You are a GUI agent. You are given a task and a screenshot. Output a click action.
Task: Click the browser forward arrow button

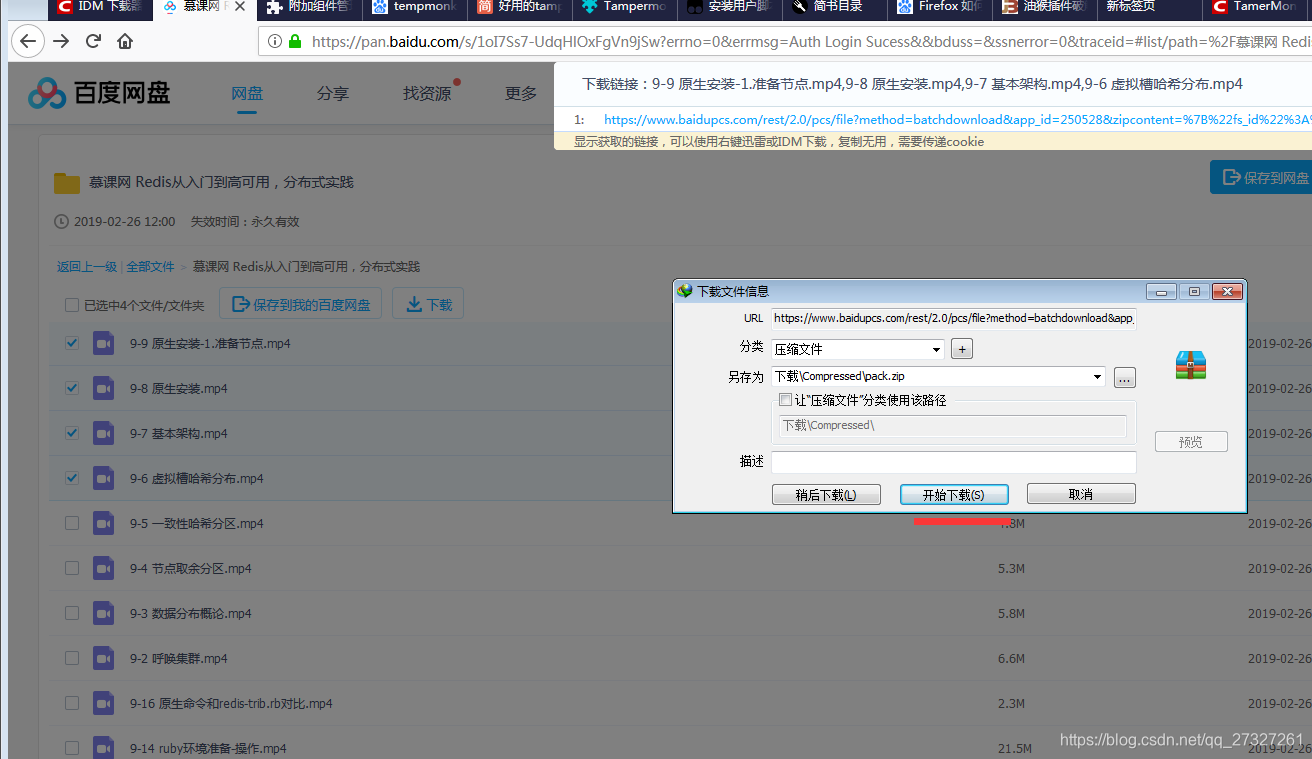tap(61, 41)
